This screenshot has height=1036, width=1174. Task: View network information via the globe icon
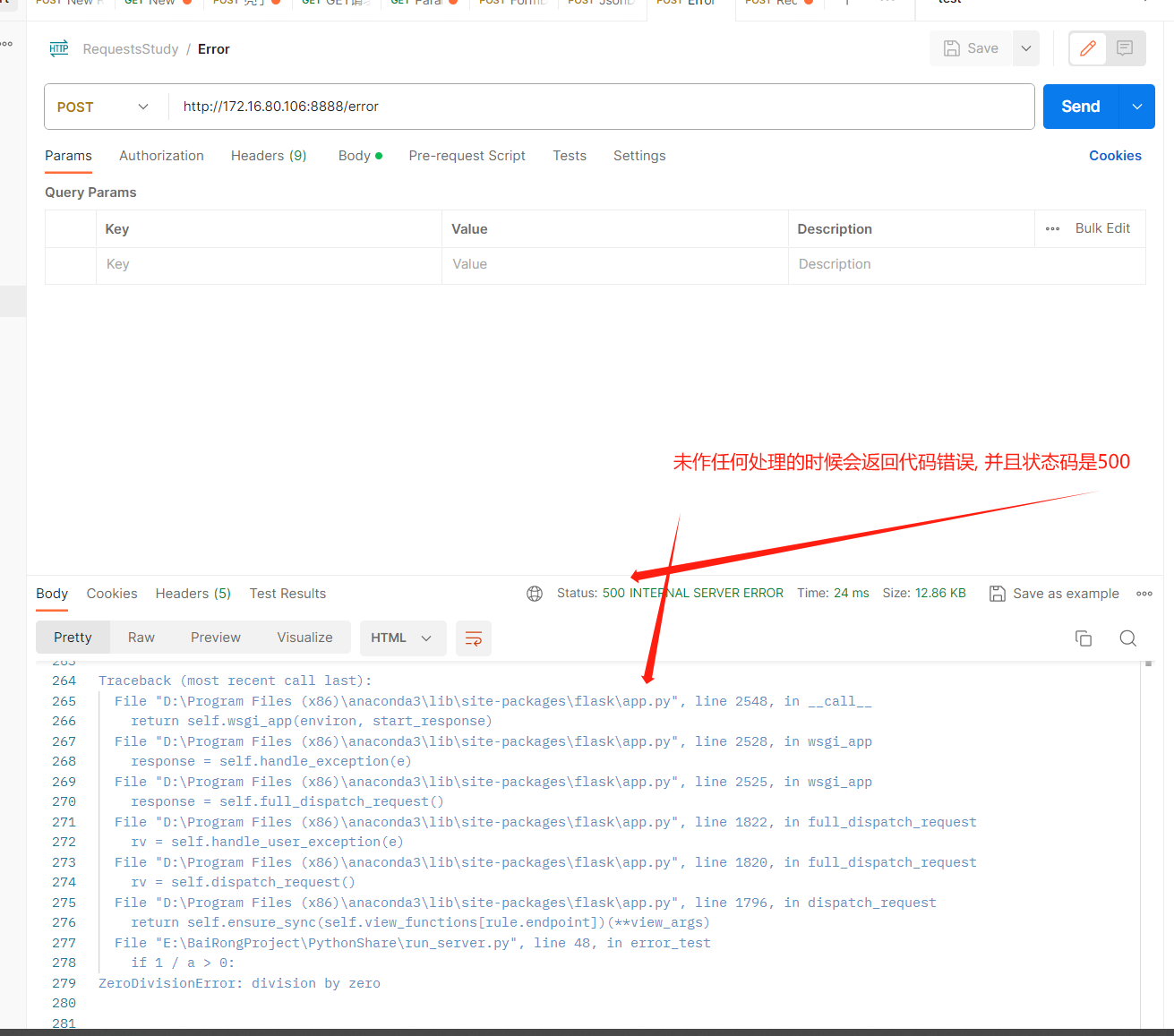click(535, 593)
